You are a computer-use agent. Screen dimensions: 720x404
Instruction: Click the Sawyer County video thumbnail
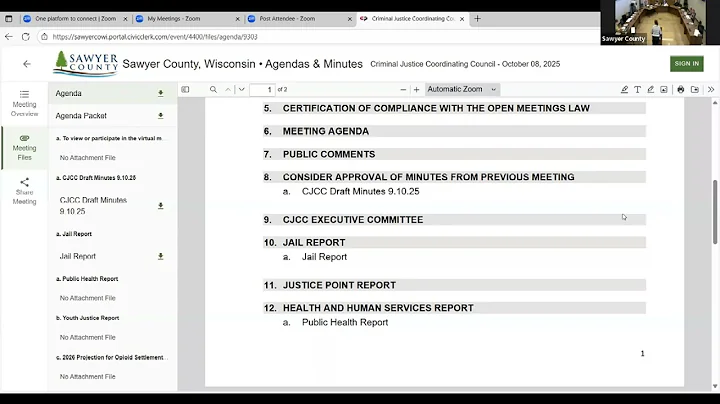click(653, 22)
